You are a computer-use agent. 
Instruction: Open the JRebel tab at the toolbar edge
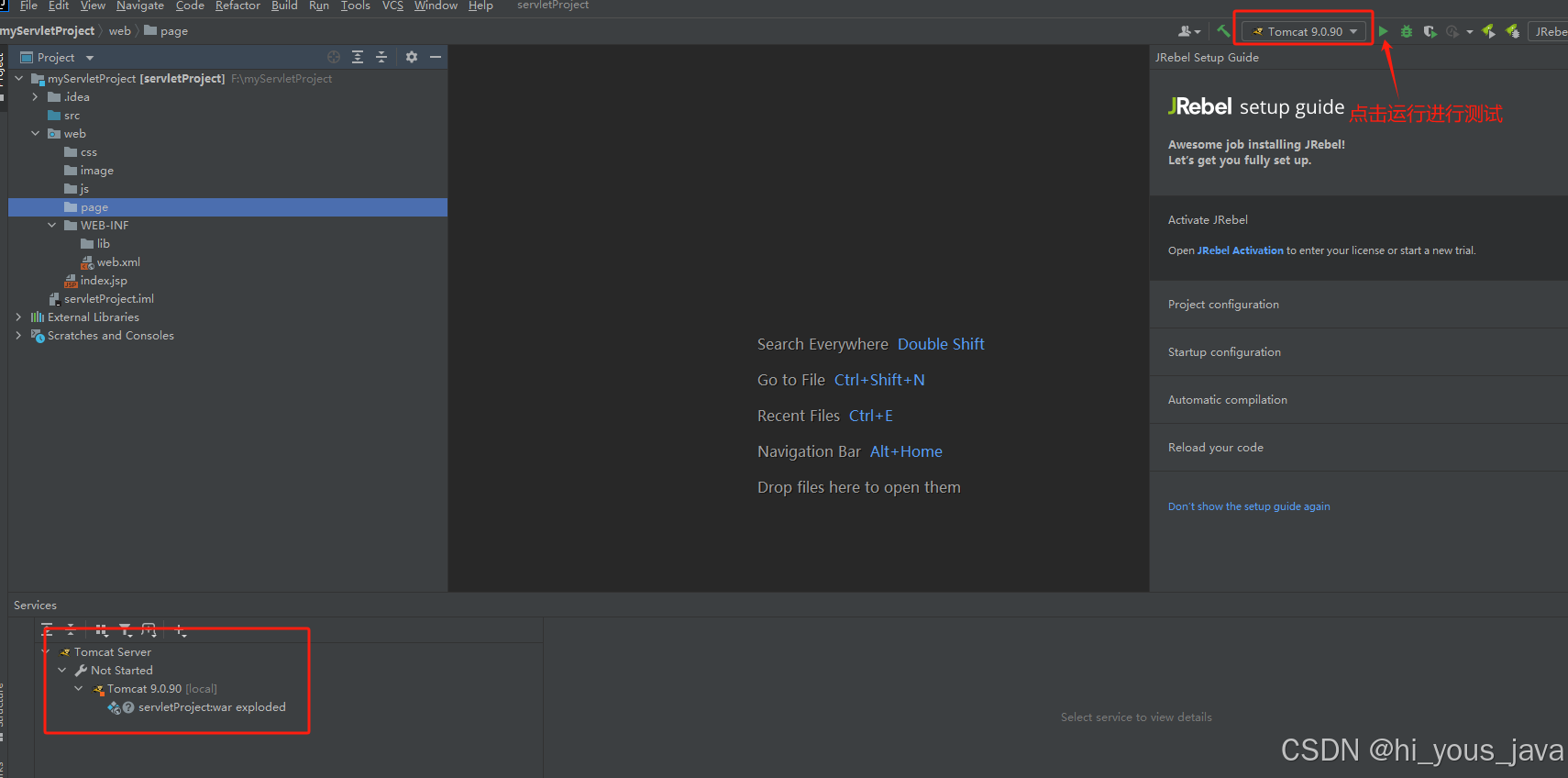[x=1549, y=31]
